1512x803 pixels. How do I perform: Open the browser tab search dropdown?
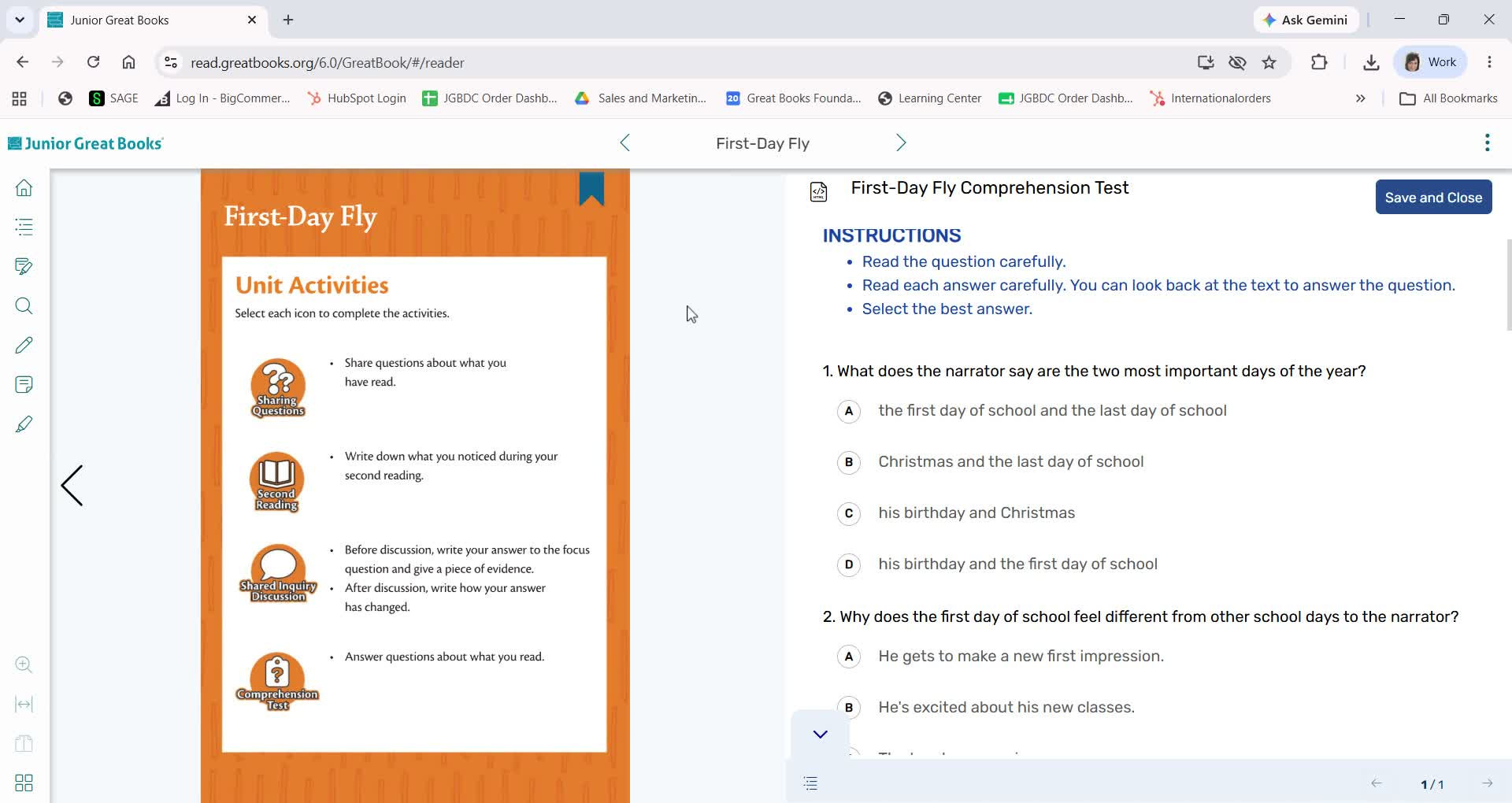tap(20, 20)
